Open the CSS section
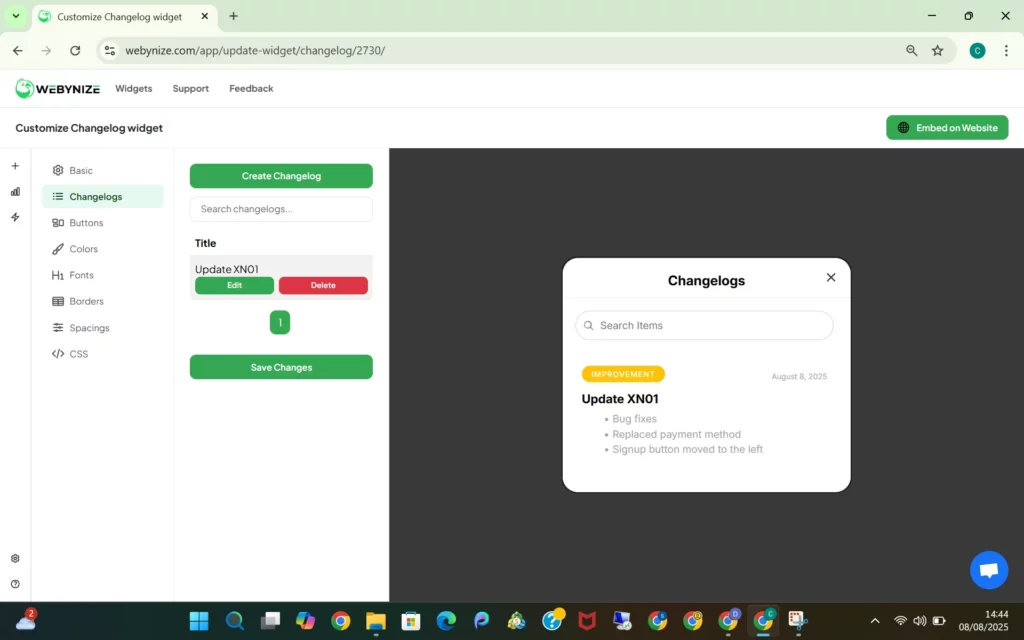The height and width of the screenshot is (640, 1024). coord(103,354)
